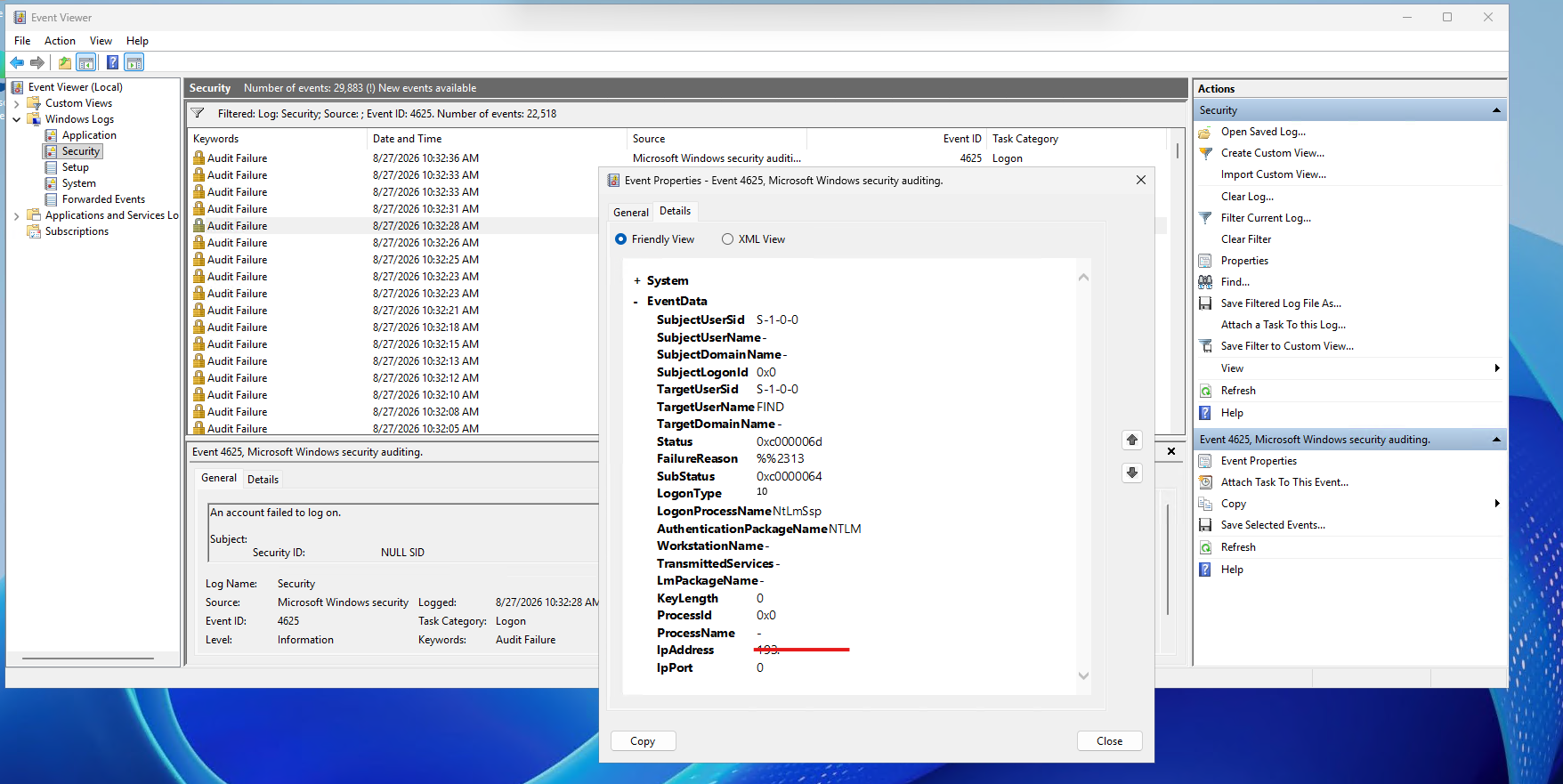Click the Help icon in the Security actions section
Screen dimensions: 1563x784
click(1205, 413)
